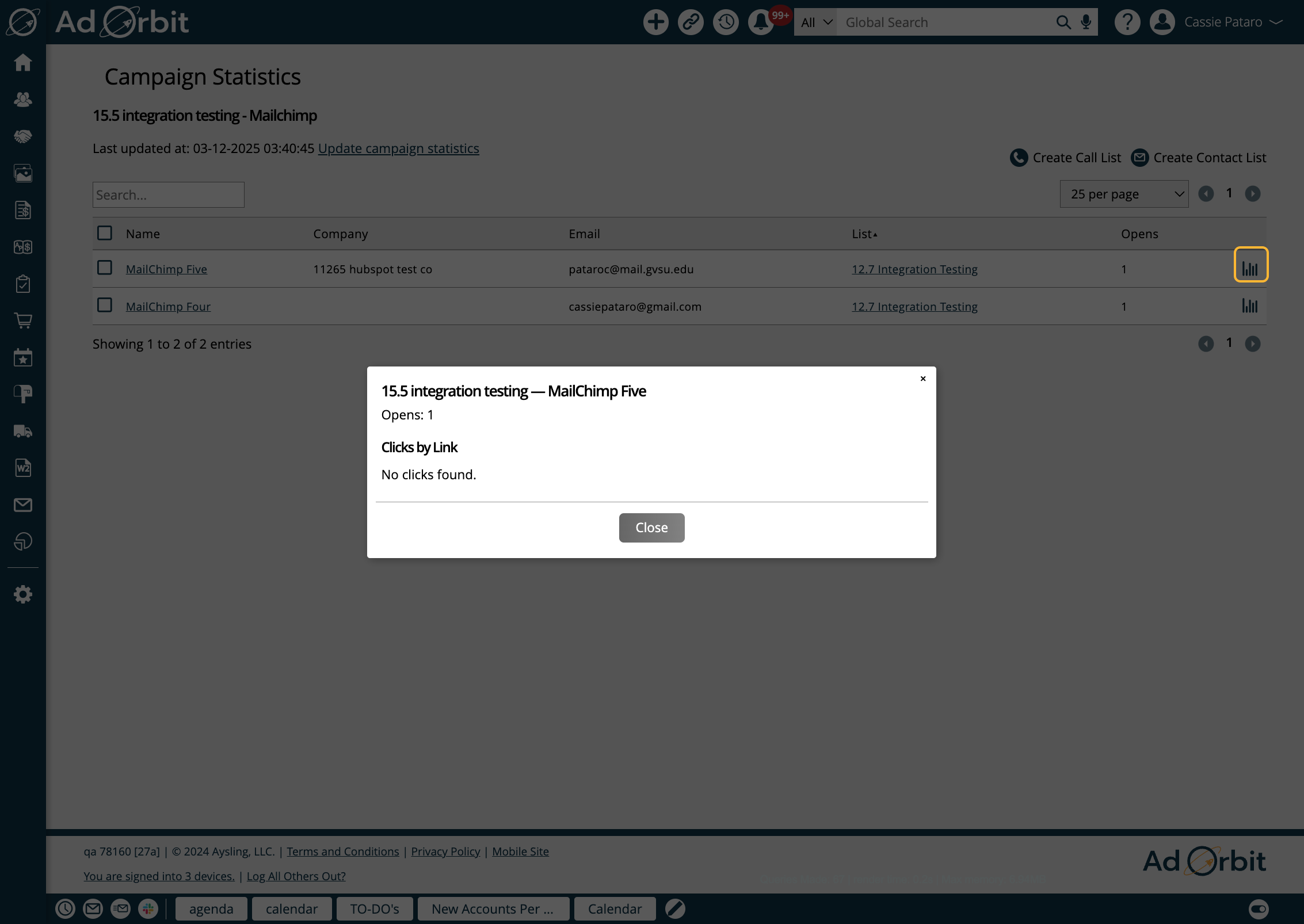
Task: Open the lowercase calendar tab in bottom bar
Action: [x=292, y=908]
